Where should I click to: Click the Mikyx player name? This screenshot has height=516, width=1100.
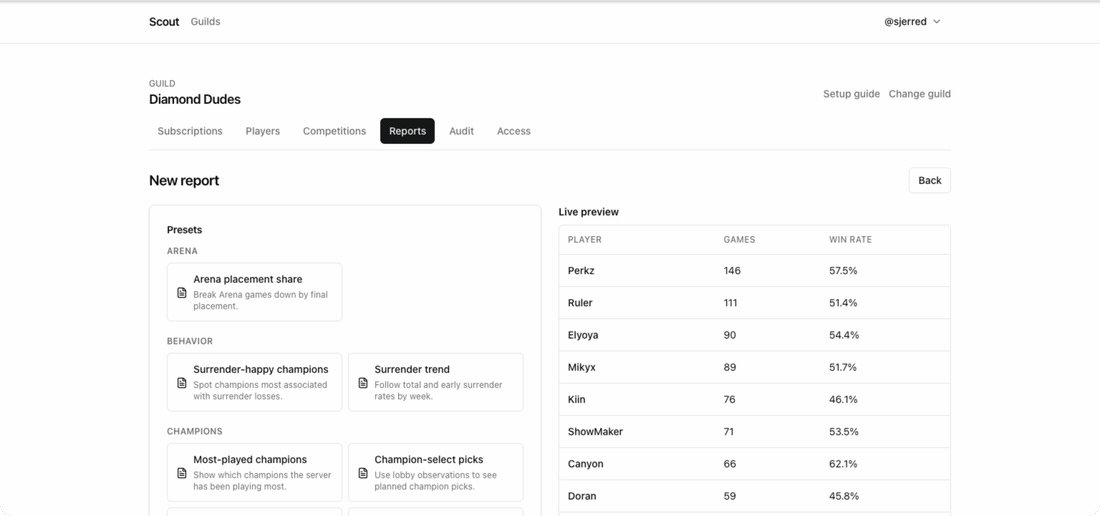point(582,367)
